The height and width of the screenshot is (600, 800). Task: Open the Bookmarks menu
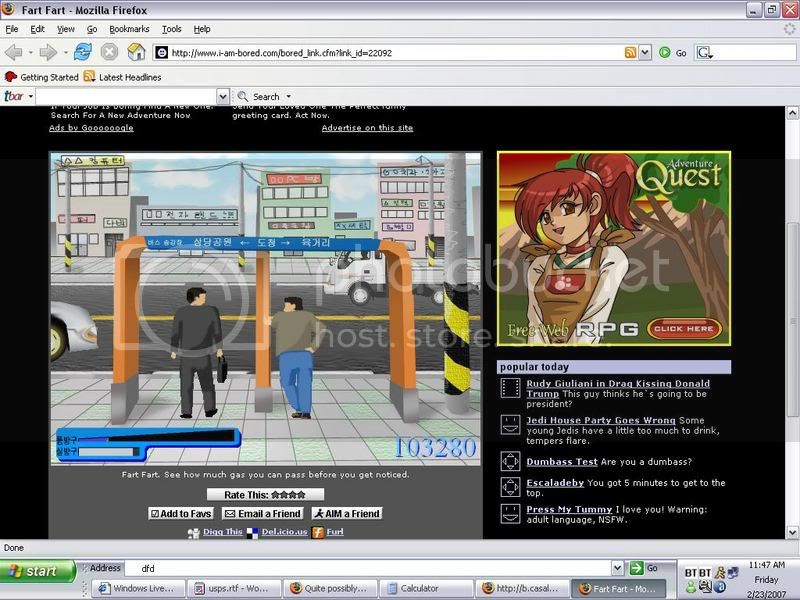point(129,29)
